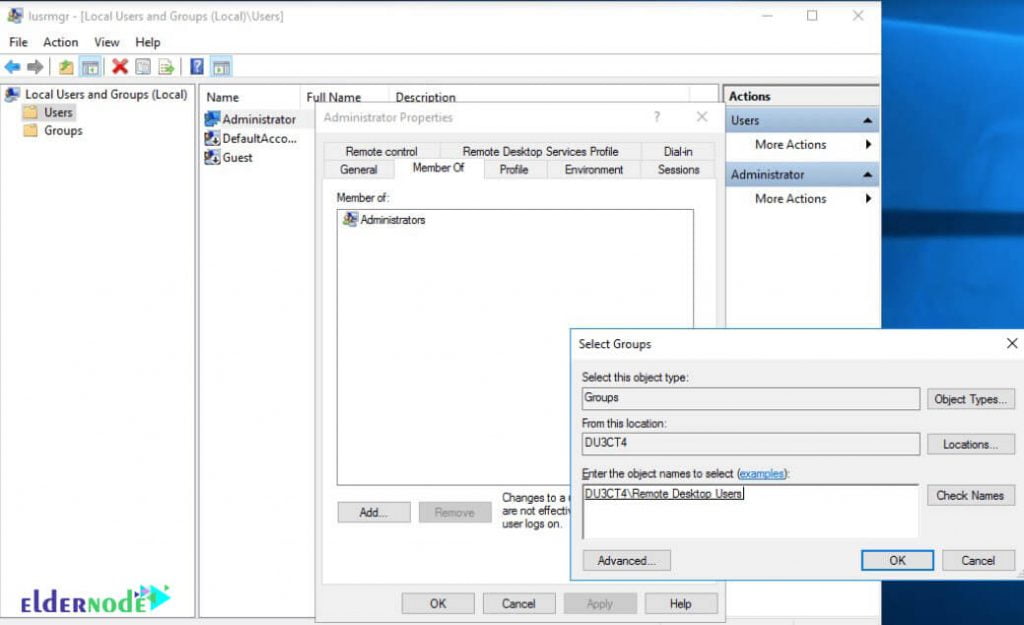Click Apply in Administrator Properties dialog

coord(600,603)
